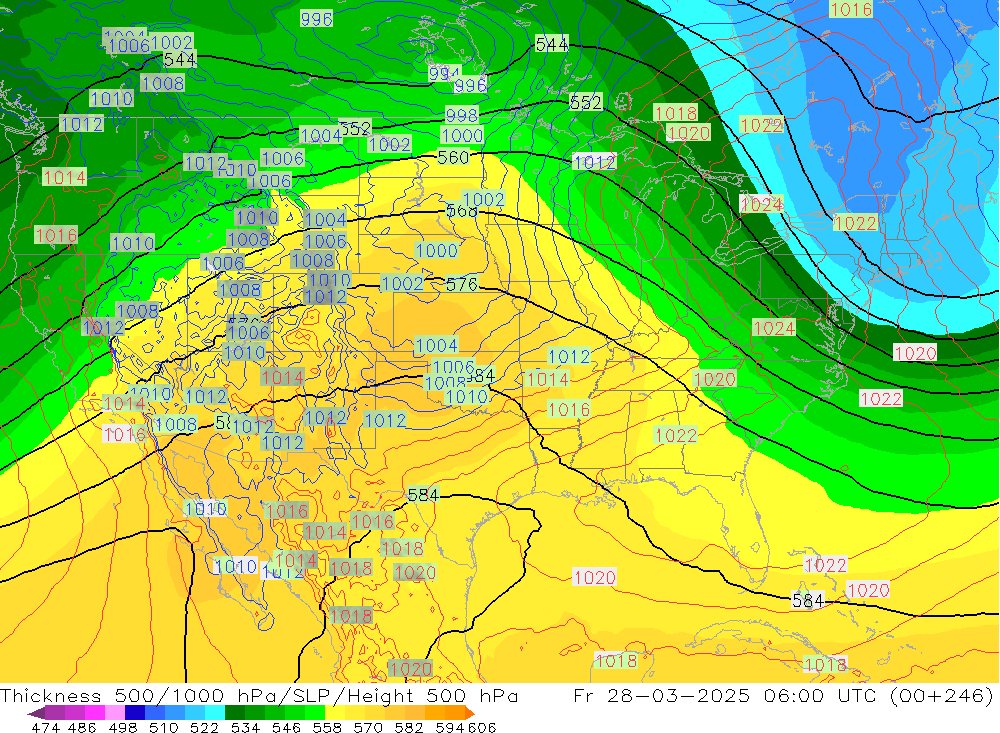The height and width of the screenshot is (733, 1000).
Task: Click the map title 'Thickness 500/1000 hPa/SLP/Height 500 hPa'
Action: (259, 695)
